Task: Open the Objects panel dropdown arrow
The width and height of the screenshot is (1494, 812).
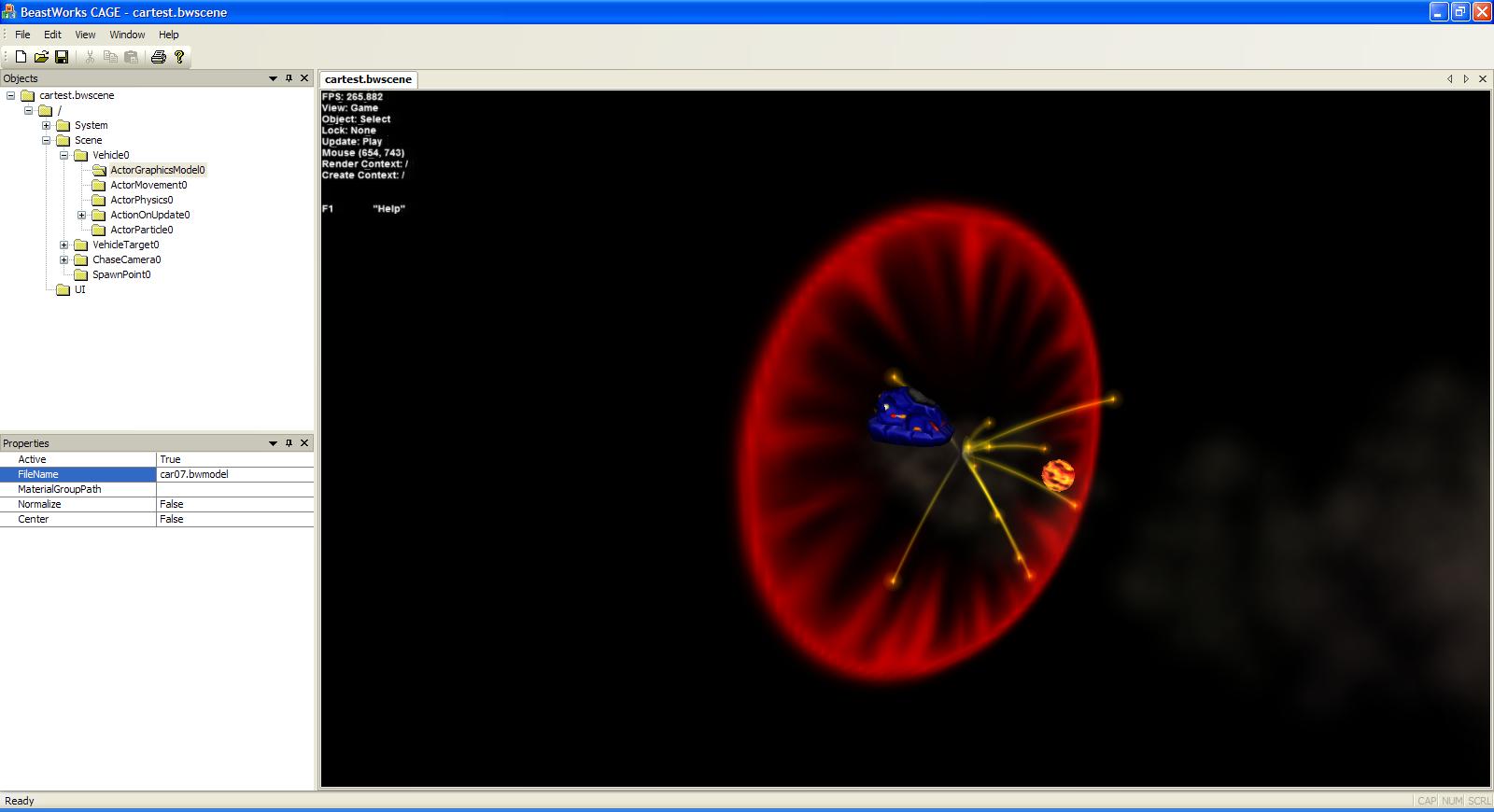Action: tap(273, 78)
